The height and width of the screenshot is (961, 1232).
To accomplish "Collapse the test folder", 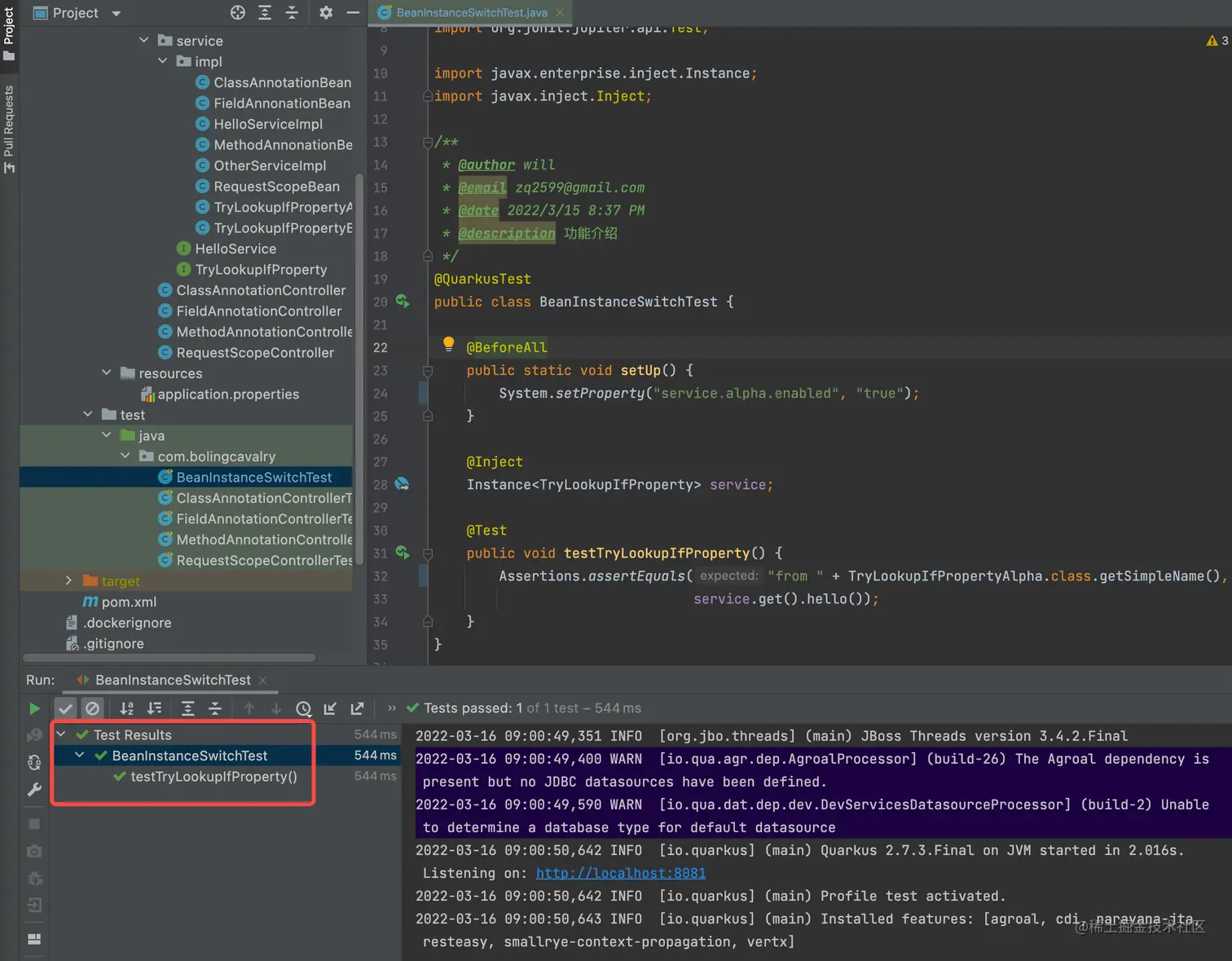I will point(87,414).
